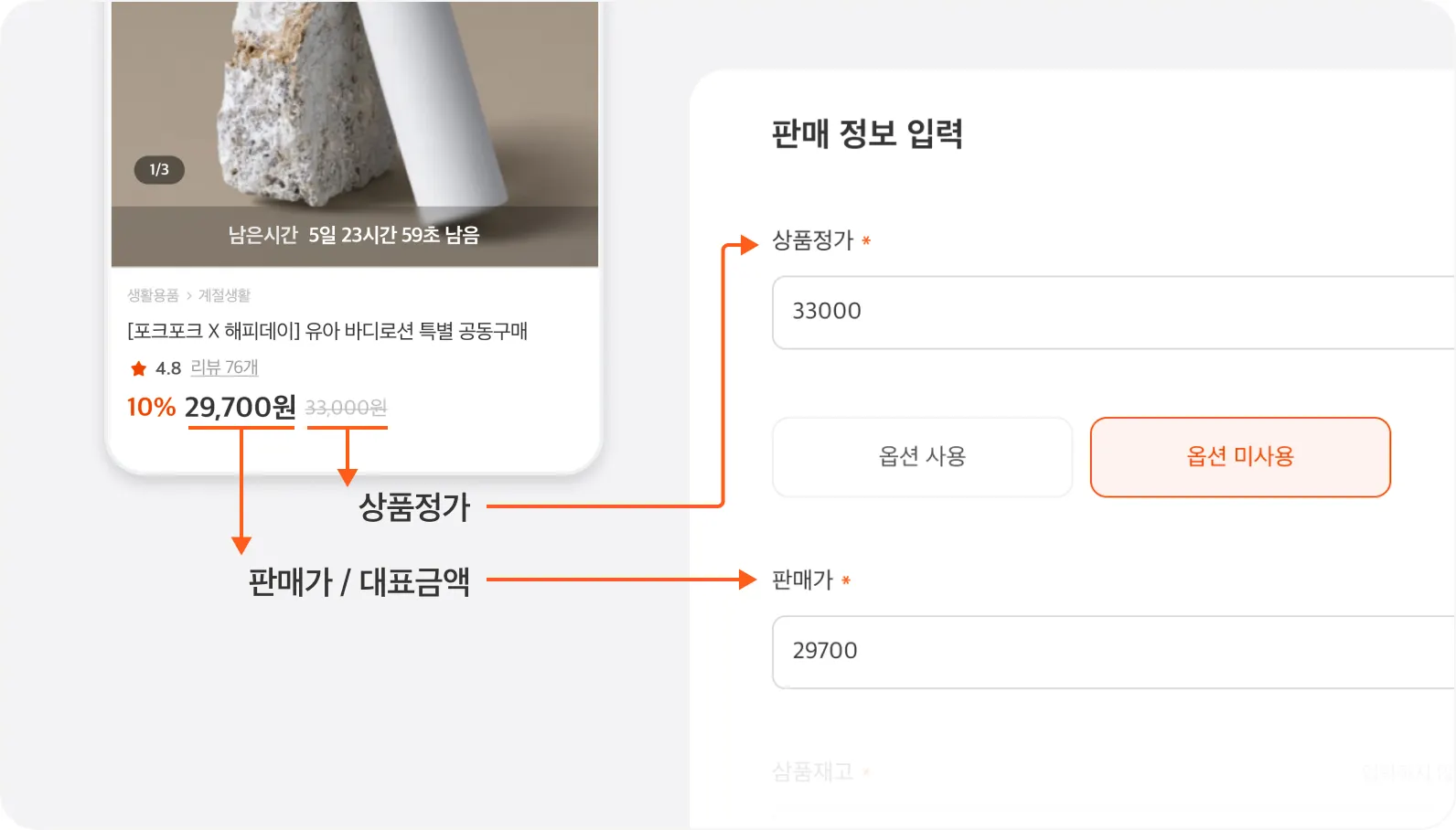Open the 리뷰 76개 reviews link
Screen dimensions: 1456x830
pyautogui.click(x=224, y=367)
